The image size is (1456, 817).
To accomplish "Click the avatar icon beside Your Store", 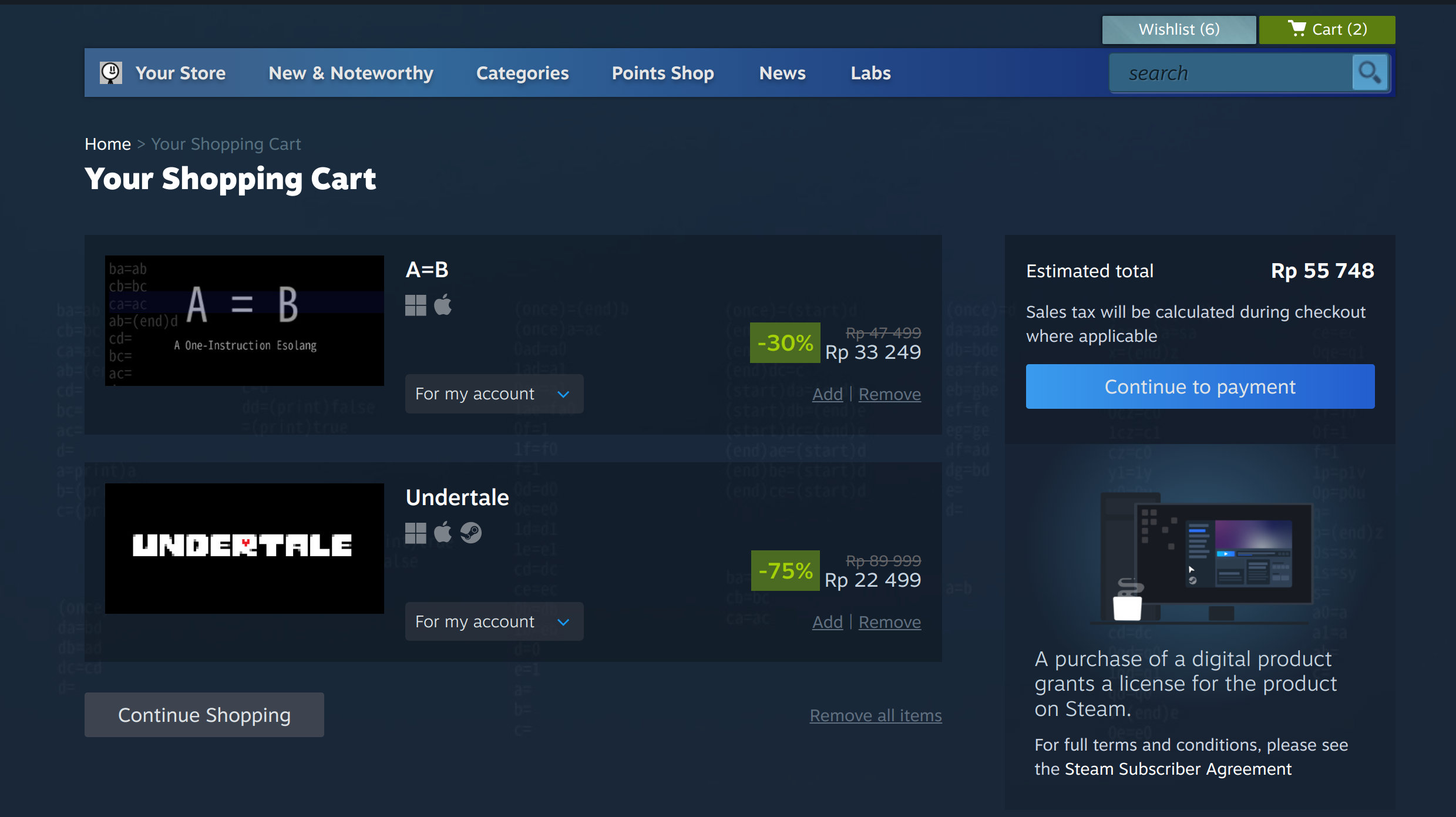I will [110, 73].
